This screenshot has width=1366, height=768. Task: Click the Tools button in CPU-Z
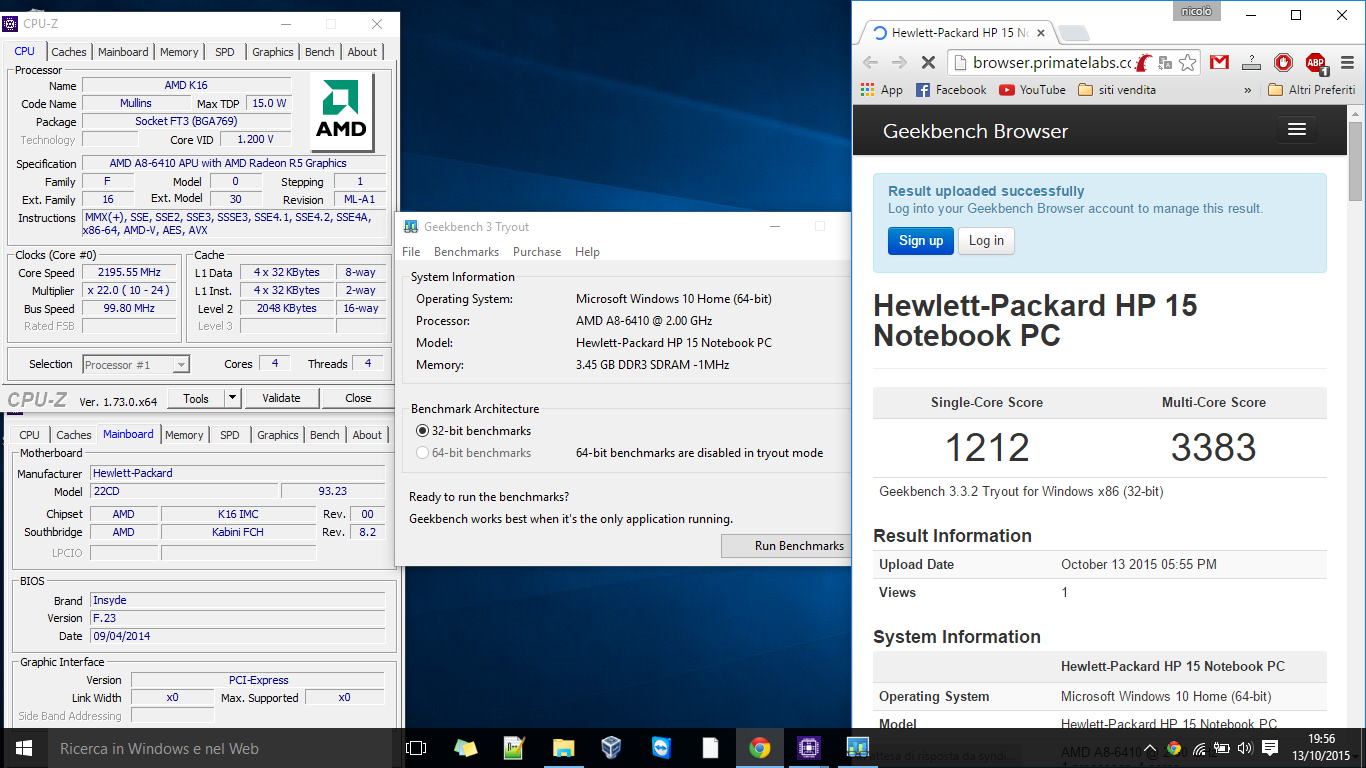[x=196, y=398]
